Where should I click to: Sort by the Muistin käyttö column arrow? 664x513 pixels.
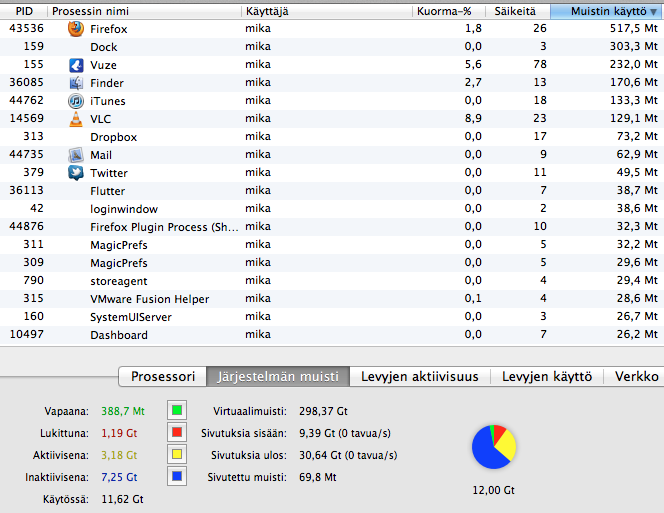(654, 12)
